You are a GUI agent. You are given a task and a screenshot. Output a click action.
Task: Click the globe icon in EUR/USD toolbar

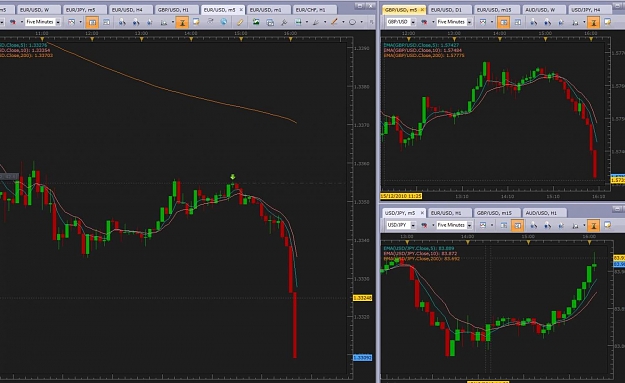224,22
